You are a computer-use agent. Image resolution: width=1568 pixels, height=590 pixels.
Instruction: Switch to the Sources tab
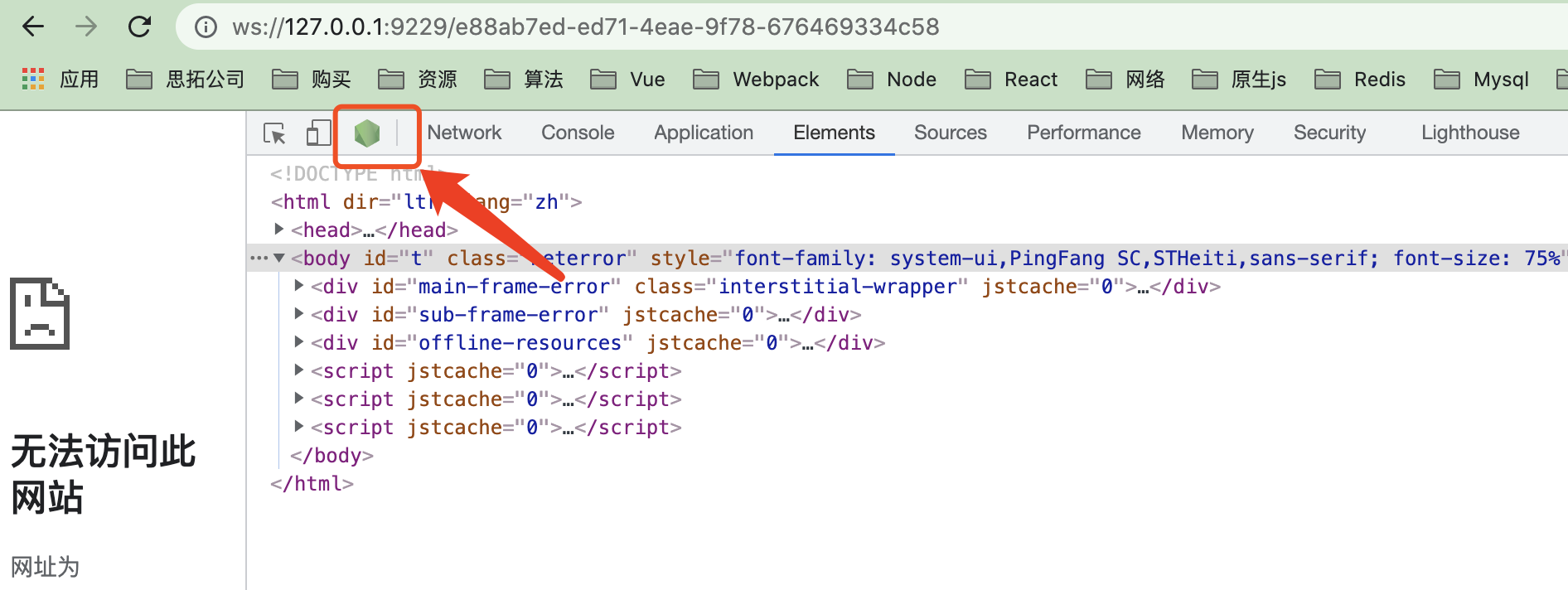pos(951,133)
